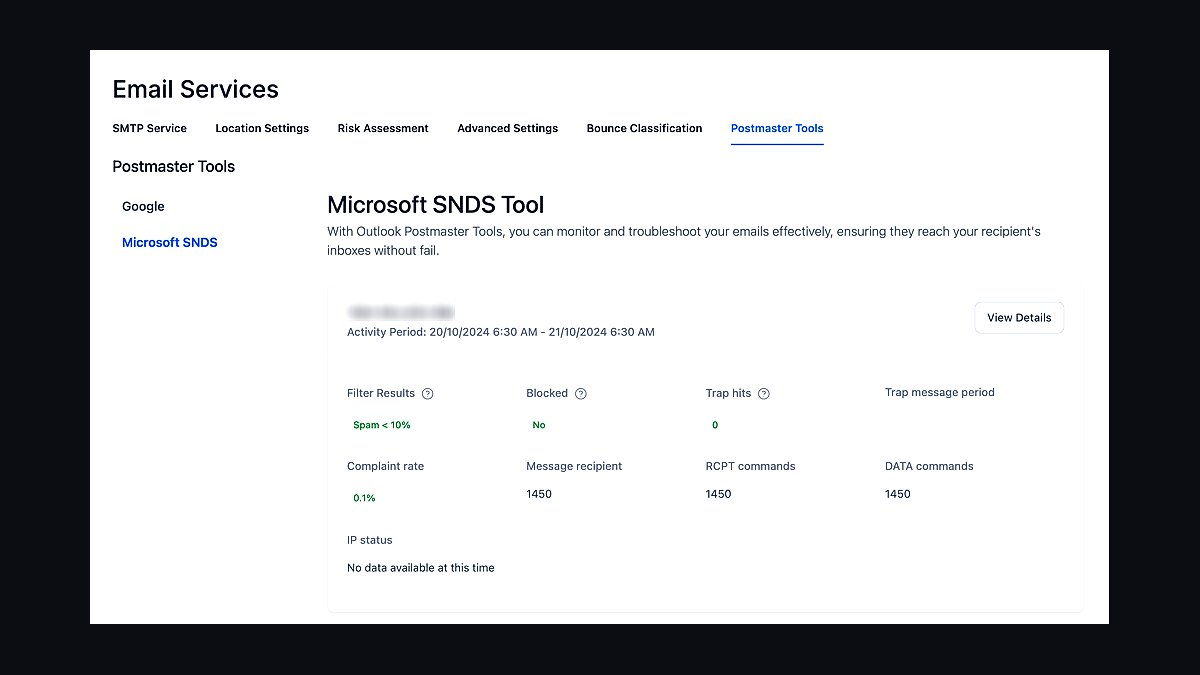Image resolution: width=1200 pixels, height=675 pixels.
Task: Click the RCPT commands count 1450
Action: click(x=718, y=494)
